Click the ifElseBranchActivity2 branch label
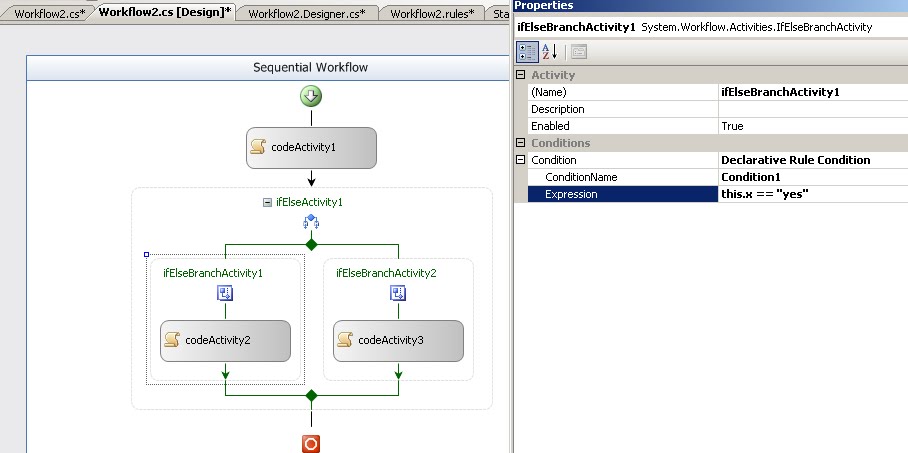The width and height of the screenshot is (908, 453). (386, 273)
